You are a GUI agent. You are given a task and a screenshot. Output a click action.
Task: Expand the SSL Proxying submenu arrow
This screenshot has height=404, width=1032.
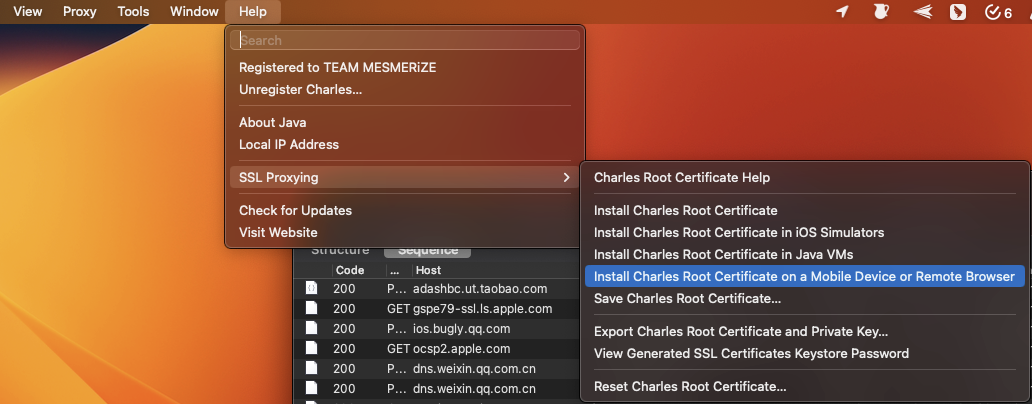[566, 178]
